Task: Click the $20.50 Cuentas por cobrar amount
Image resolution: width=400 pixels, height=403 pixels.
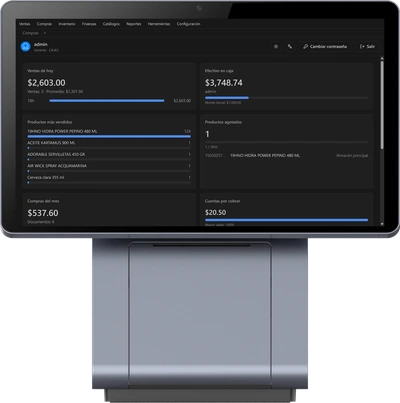Action: click(x=215, y=212)
